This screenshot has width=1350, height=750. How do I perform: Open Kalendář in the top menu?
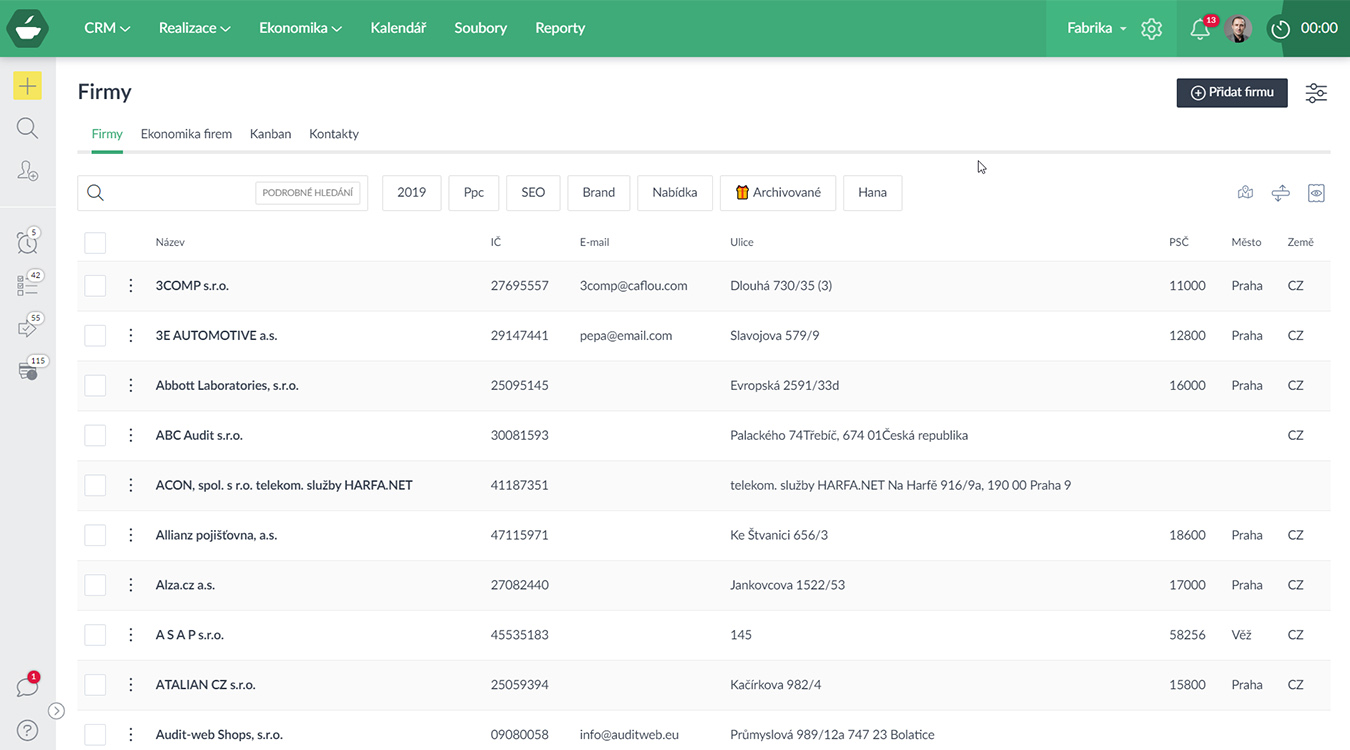398,28
